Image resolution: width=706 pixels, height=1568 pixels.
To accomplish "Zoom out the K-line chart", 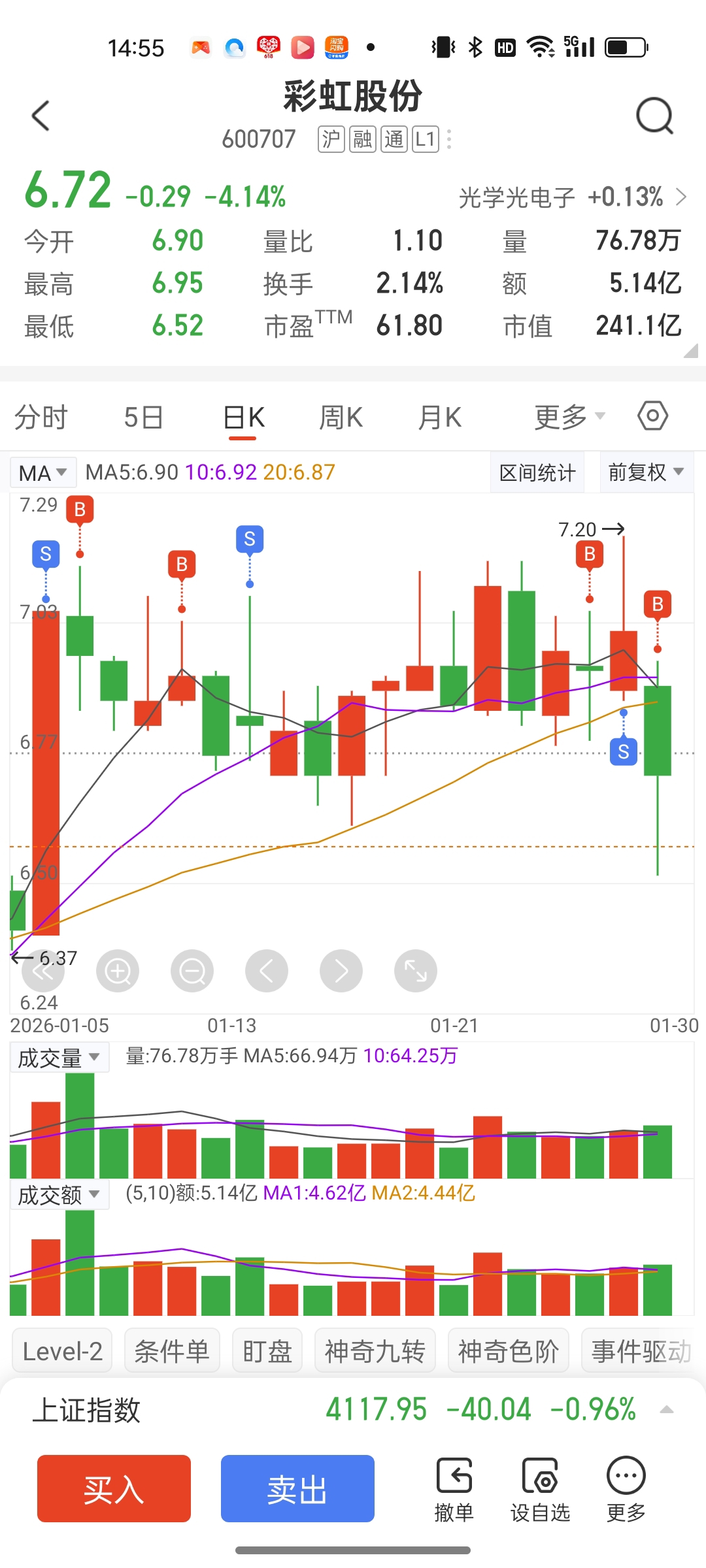I will tap(192, 972).
